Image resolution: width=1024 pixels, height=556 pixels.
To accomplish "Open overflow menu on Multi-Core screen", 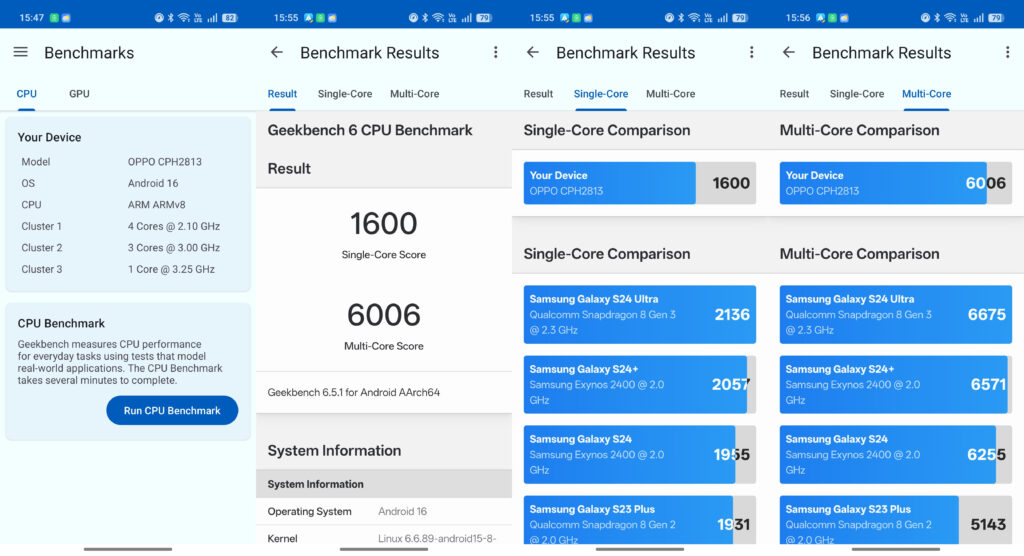I will 1008,52.
